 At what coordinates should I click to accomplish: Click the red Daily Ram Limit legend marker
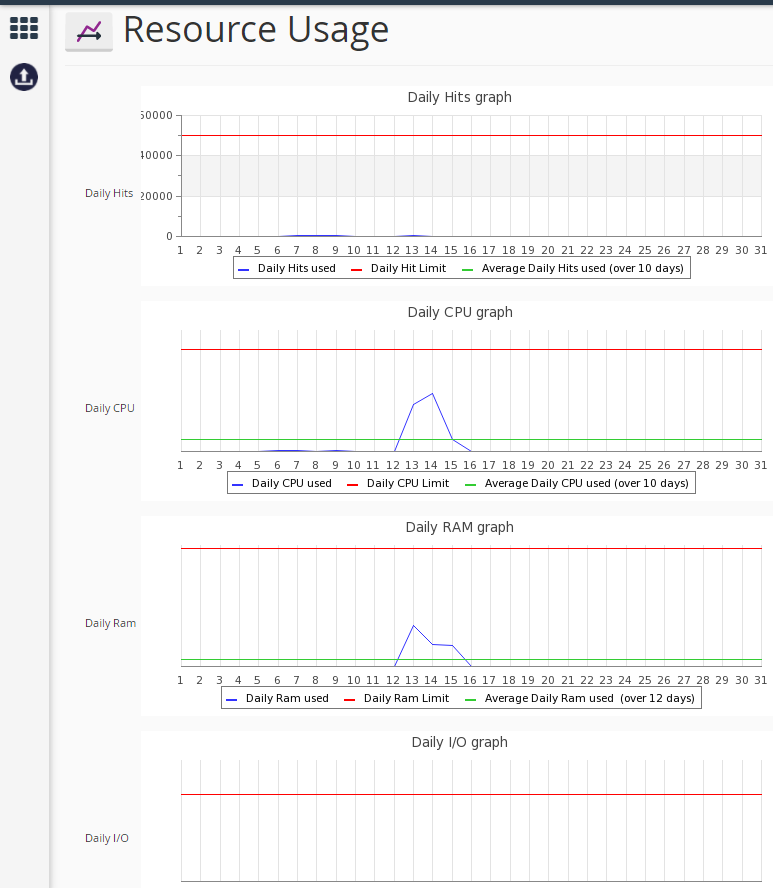tap(349, 700)
